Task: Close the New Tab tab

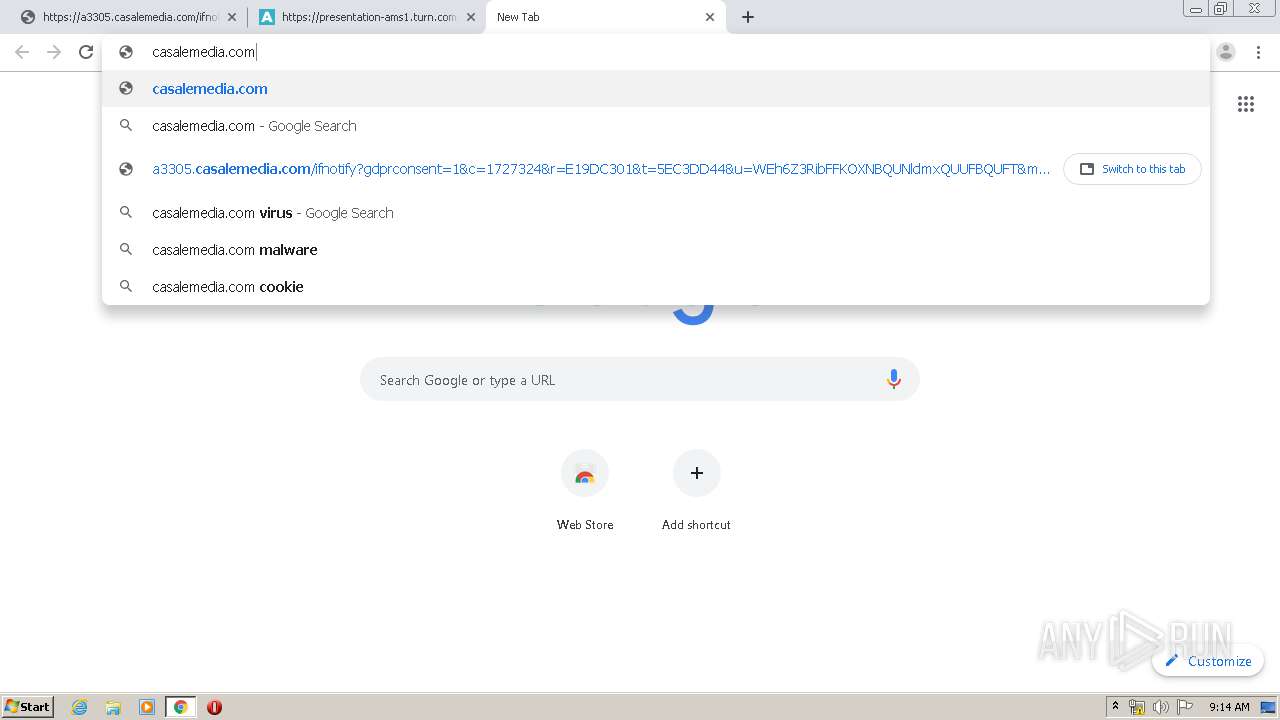Action: [710, 17]
